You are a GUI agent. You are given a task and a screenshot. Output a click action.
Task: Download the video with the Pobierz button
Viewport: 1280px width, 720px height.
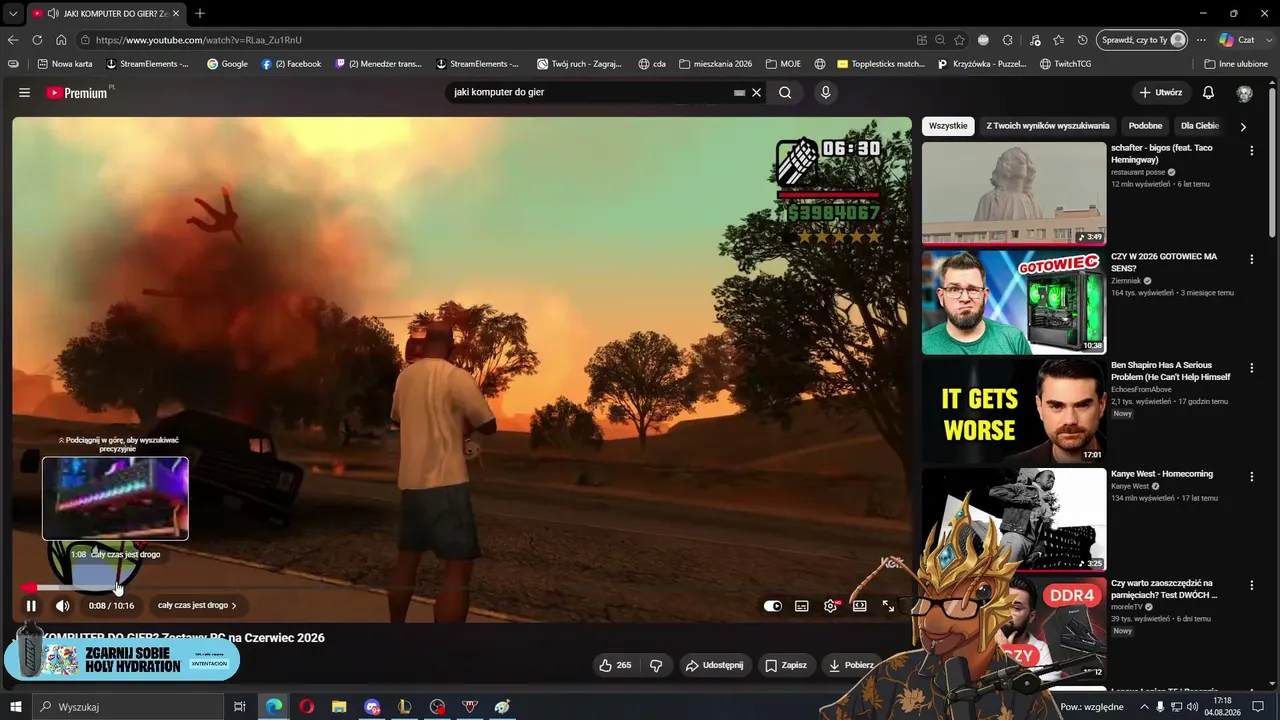(851, 665)
